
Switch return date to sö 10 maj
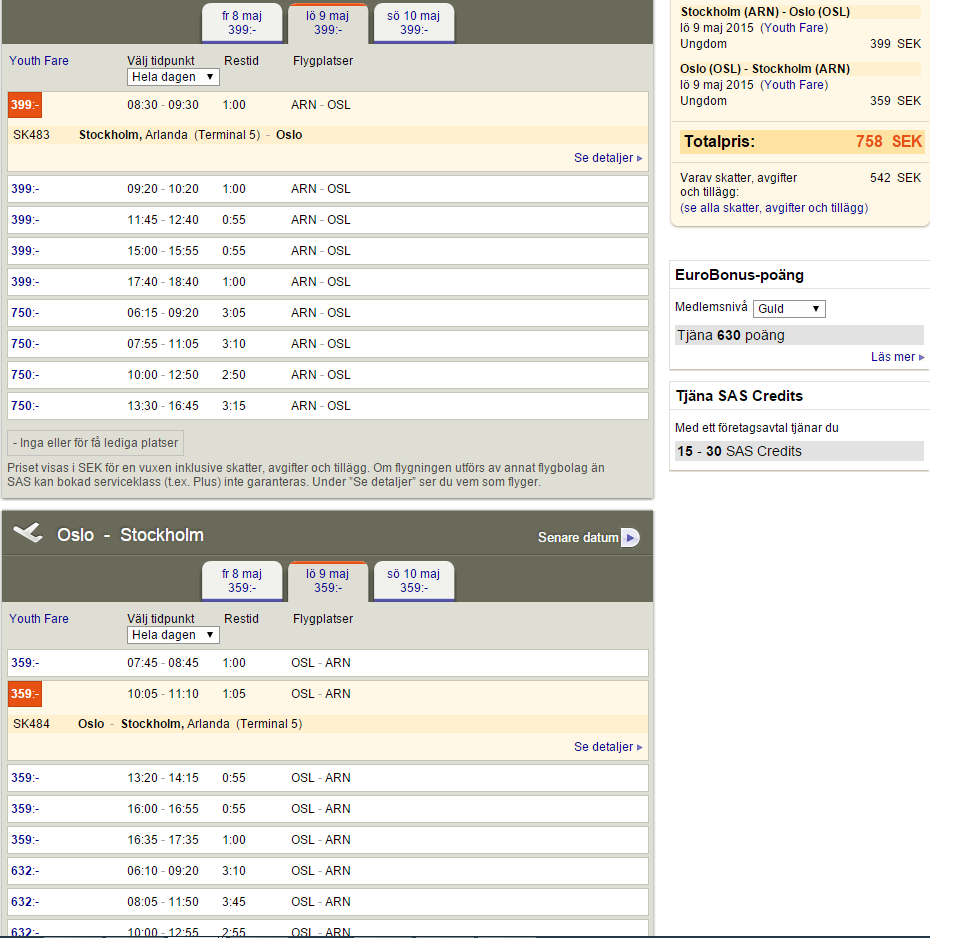pos(413,581)
